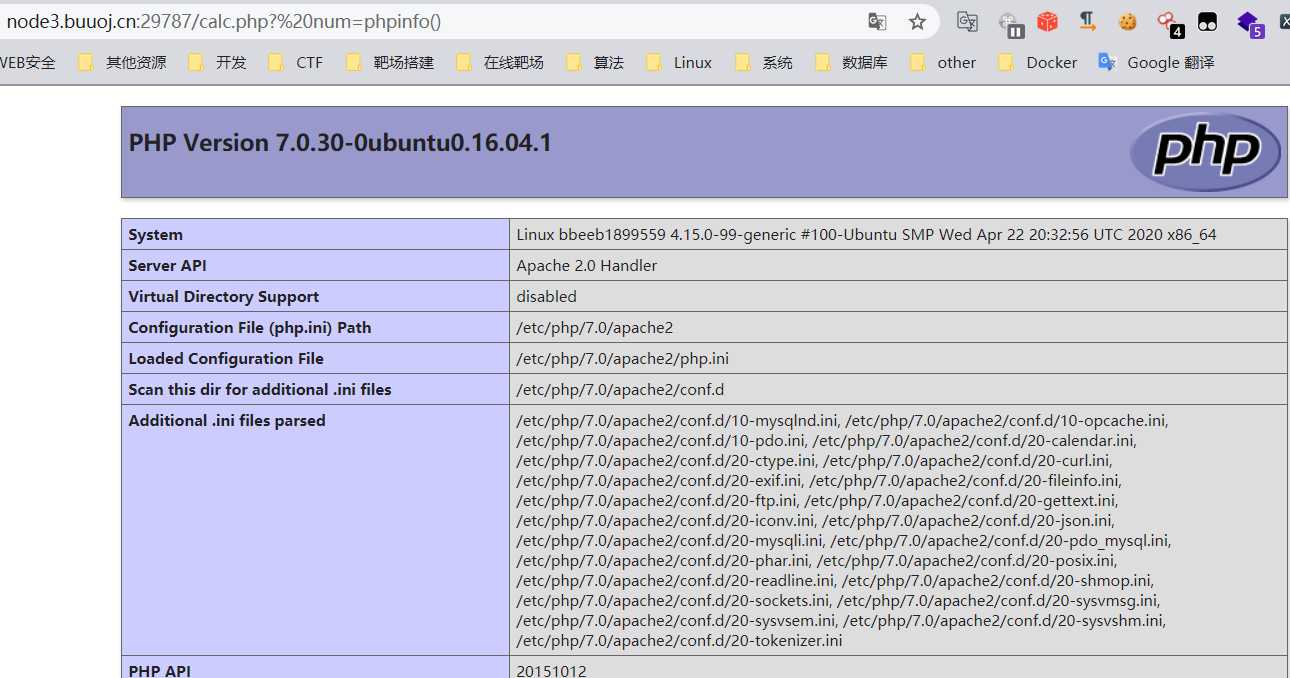Click the /etc/php/7.0/apache2/conf.d value
The image size is (1290, 678).
coord(620,390)
